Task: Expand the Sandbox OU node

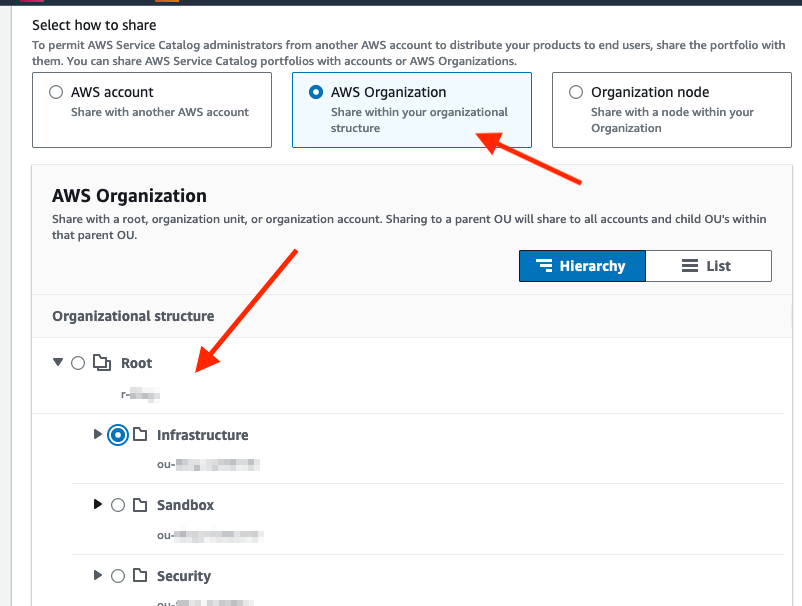Action: [x=98, y=505]
